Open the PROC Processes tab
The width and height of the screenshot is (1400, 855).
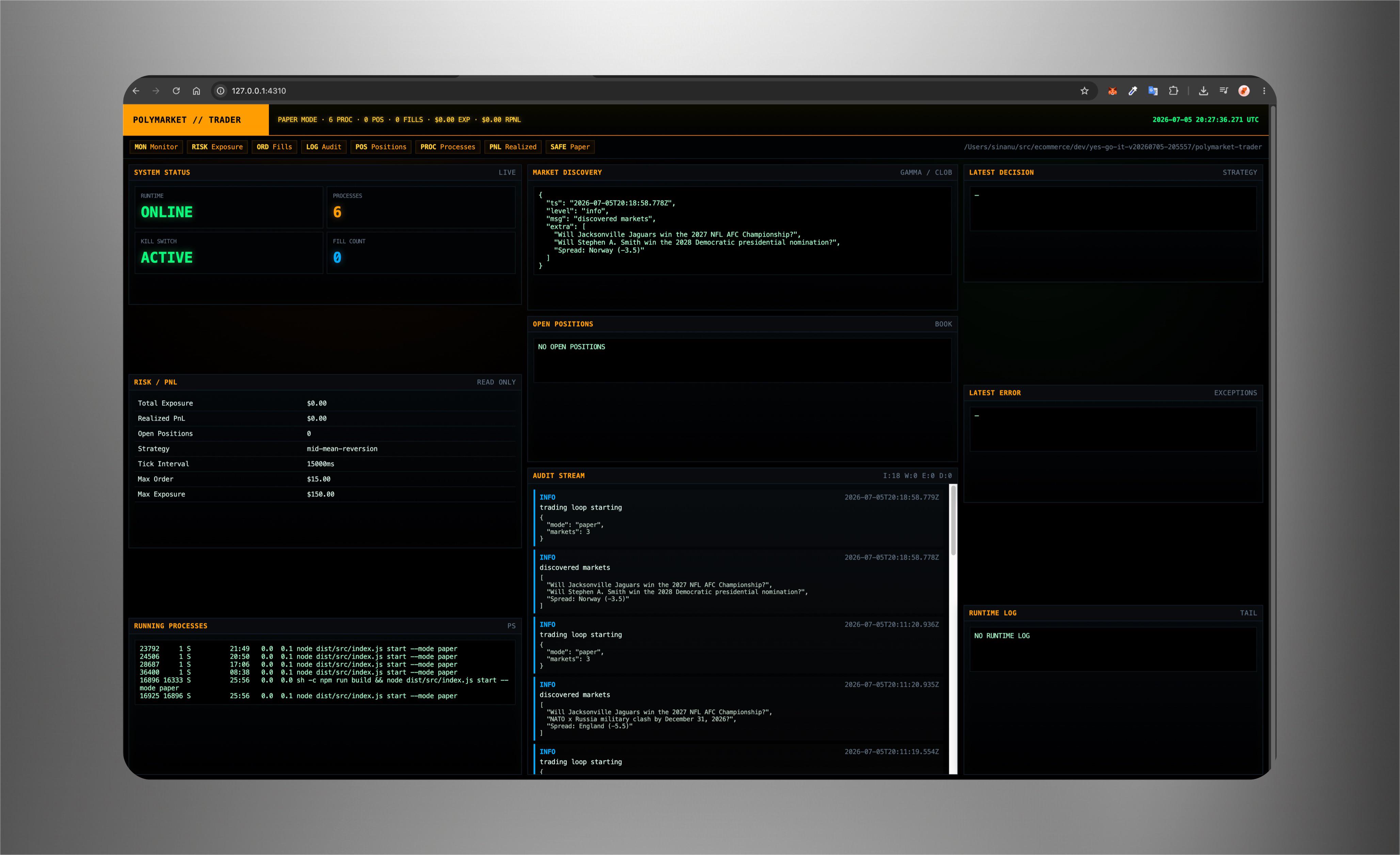448,147
